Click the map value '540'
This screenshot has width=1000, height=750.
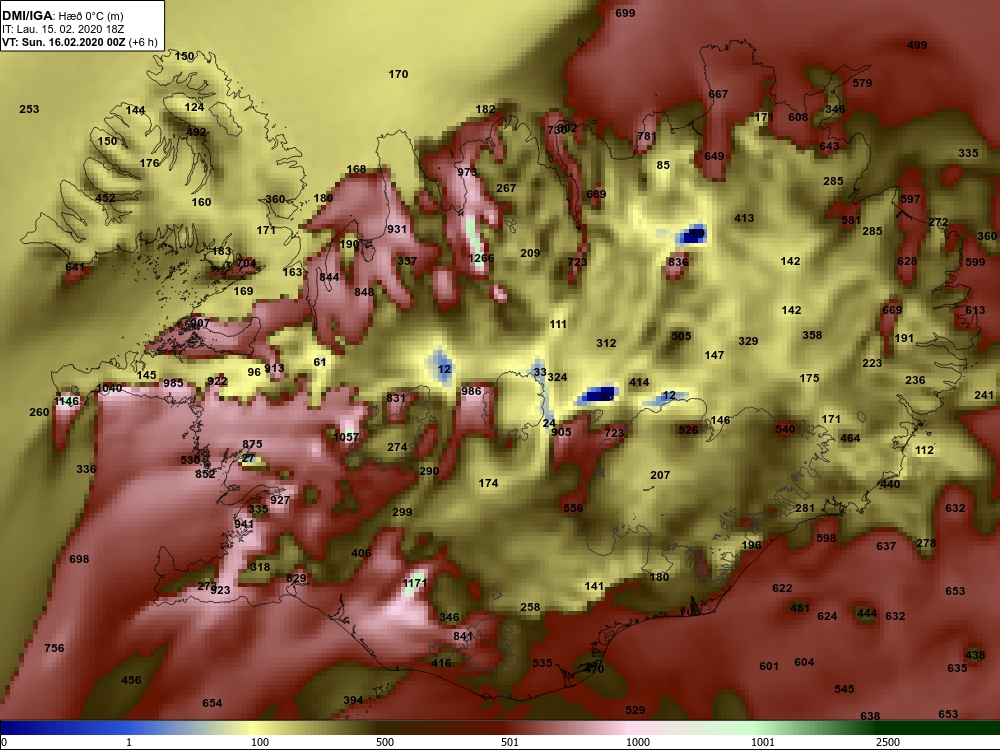(x=785, y=429)
